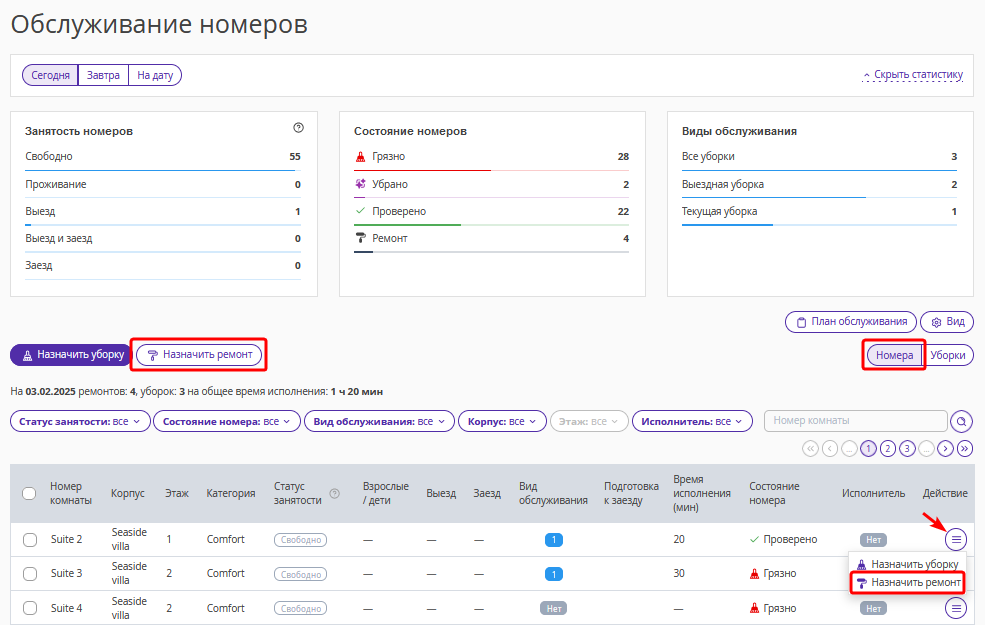Open the action menu icon for Suite 4
The image size is (985, 625).
click(x=957, y=608)
